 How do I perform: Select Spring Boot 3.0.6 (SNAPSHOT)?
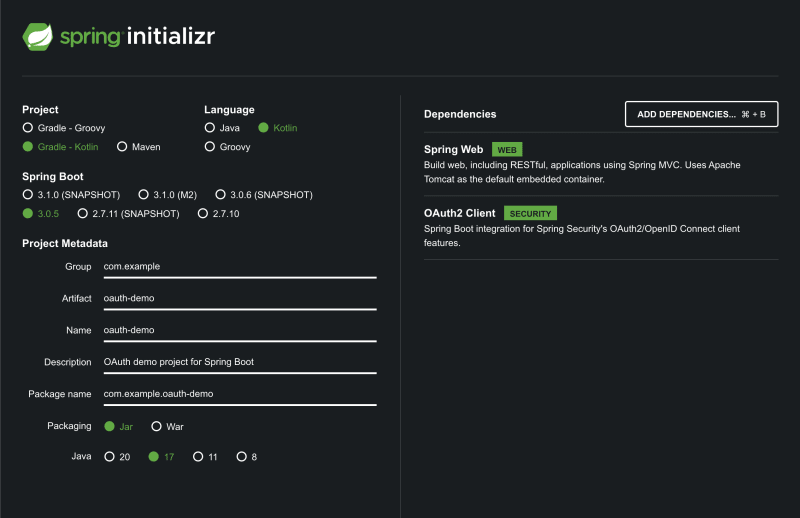coord(264,194)
